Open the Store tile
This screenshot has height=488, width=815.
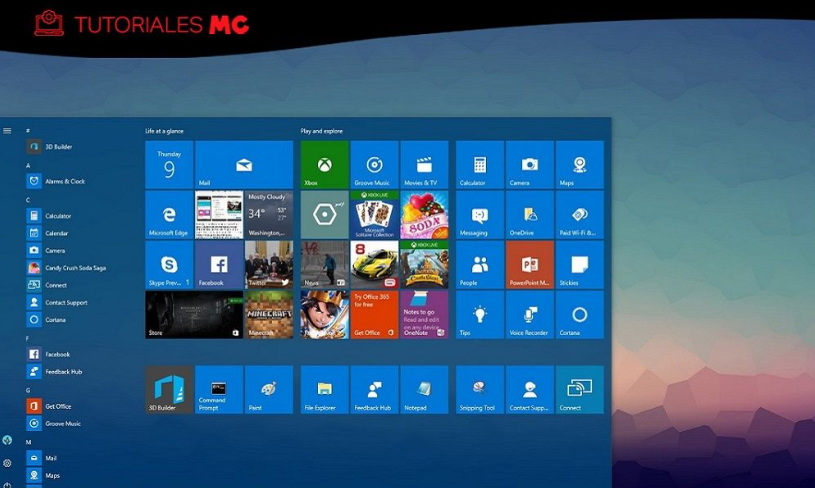click(x=194, y=314)
